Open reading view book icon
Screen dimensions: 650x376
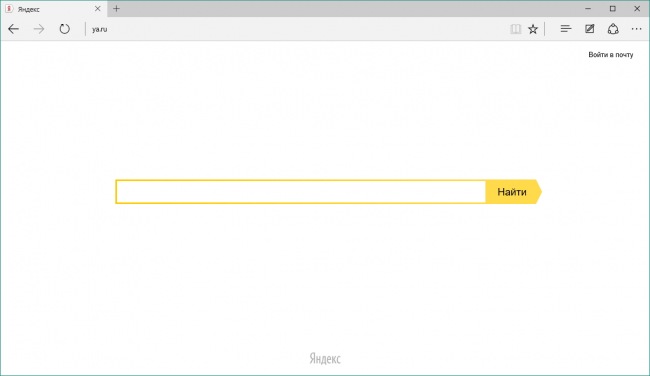pyautogui.click(x=515, y=29)
